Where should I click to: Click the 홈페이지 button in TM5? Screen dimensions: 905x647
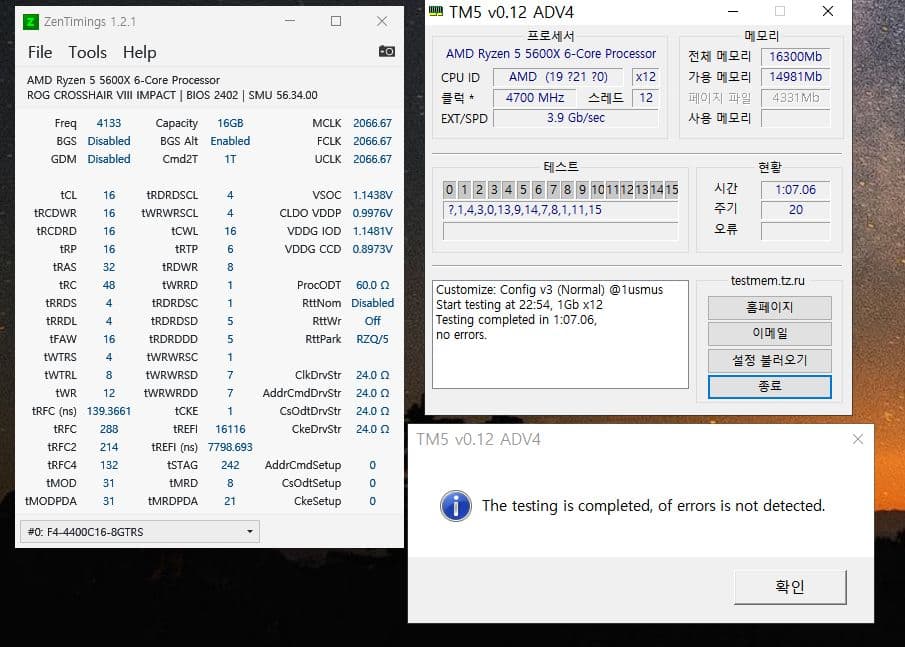click(x=769, y=308)
